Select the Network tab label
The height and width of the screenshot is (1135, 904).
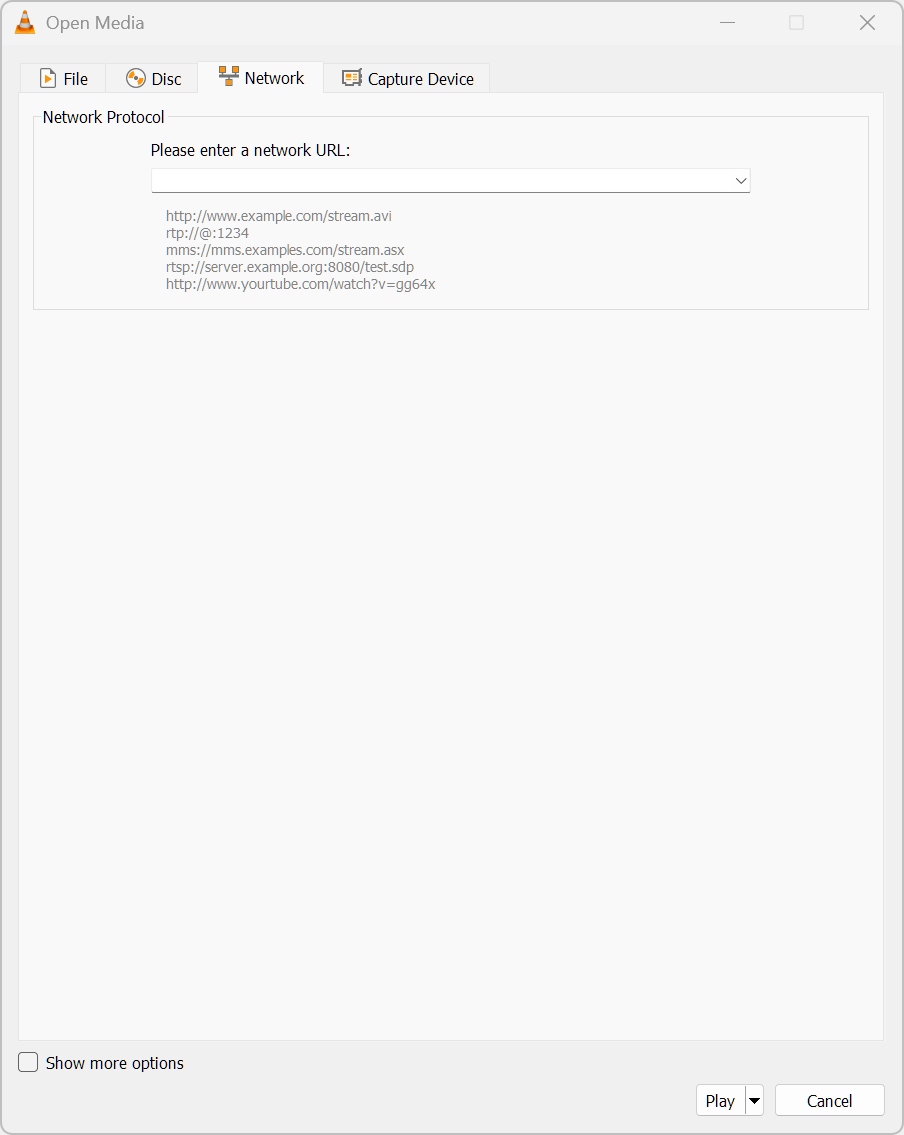(x=274, y=77)
